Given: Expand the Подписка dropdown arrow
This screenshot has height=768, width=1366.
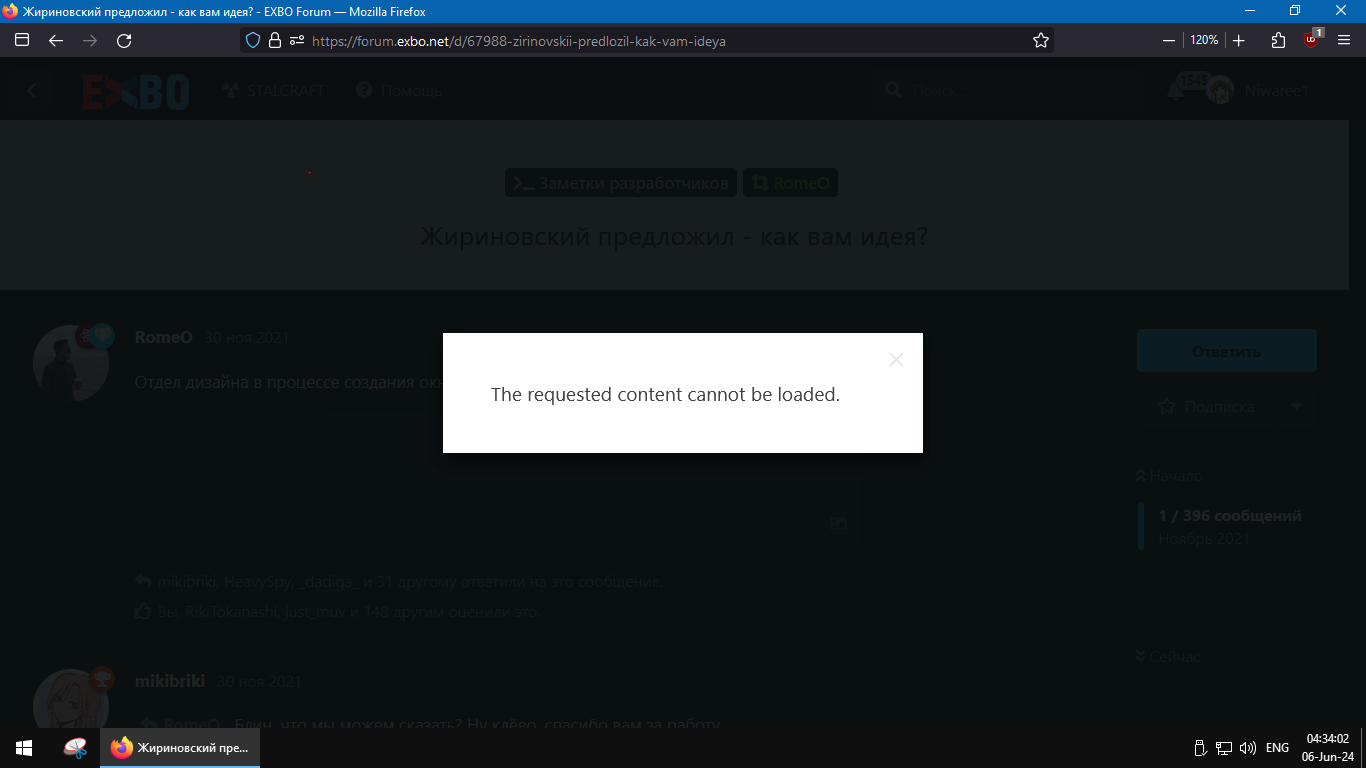Looking at the screenshot, I should [1297, 407].
